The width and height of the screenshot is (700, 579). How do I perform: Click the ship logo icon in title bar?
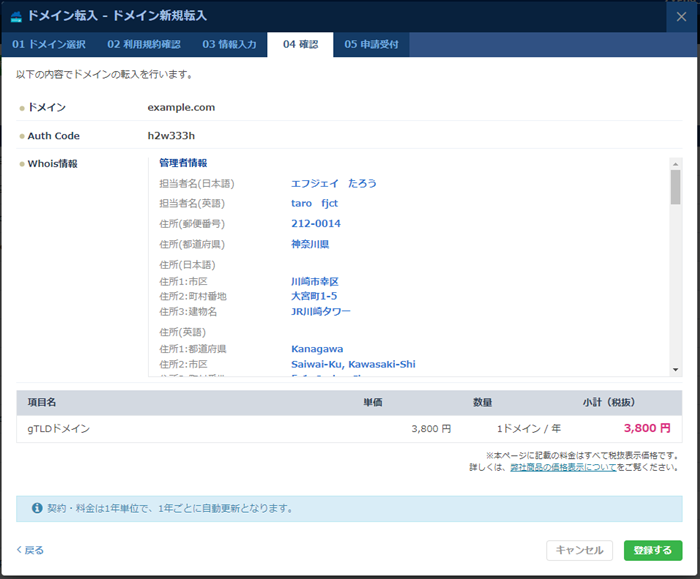point(16,17)
